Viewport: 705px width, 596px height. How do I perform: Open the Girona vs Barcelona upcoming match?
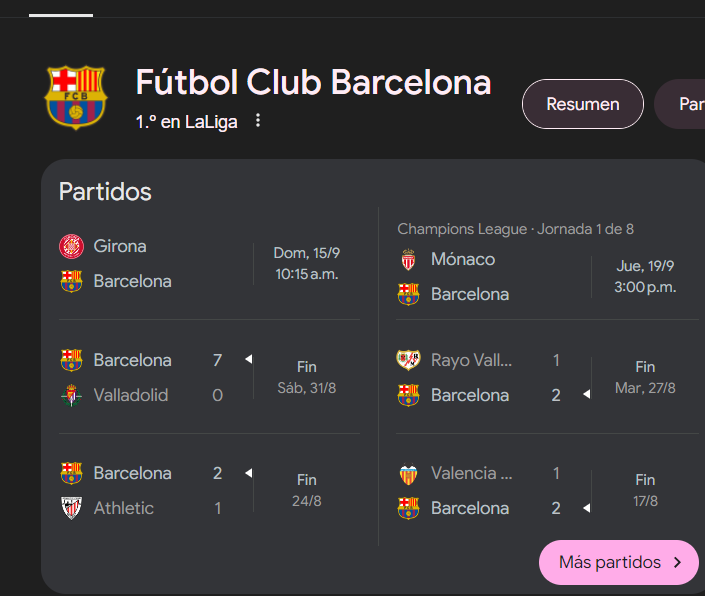[208, 264]
